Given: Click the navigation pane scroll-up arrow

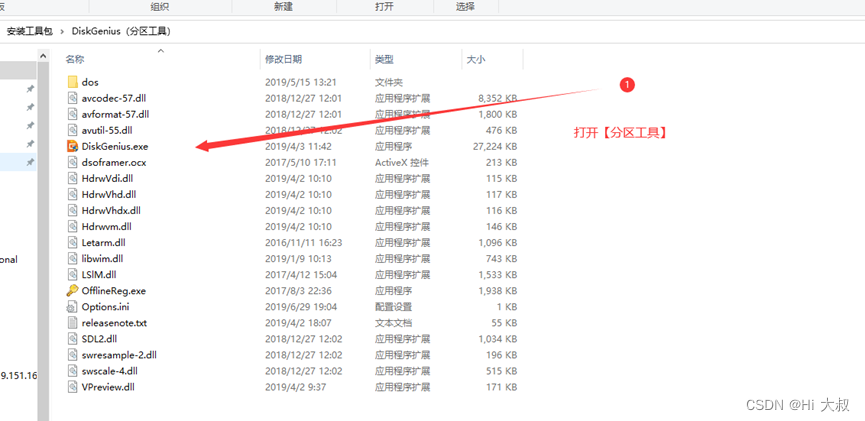Looking at the screenshot, I should (43, 56).
